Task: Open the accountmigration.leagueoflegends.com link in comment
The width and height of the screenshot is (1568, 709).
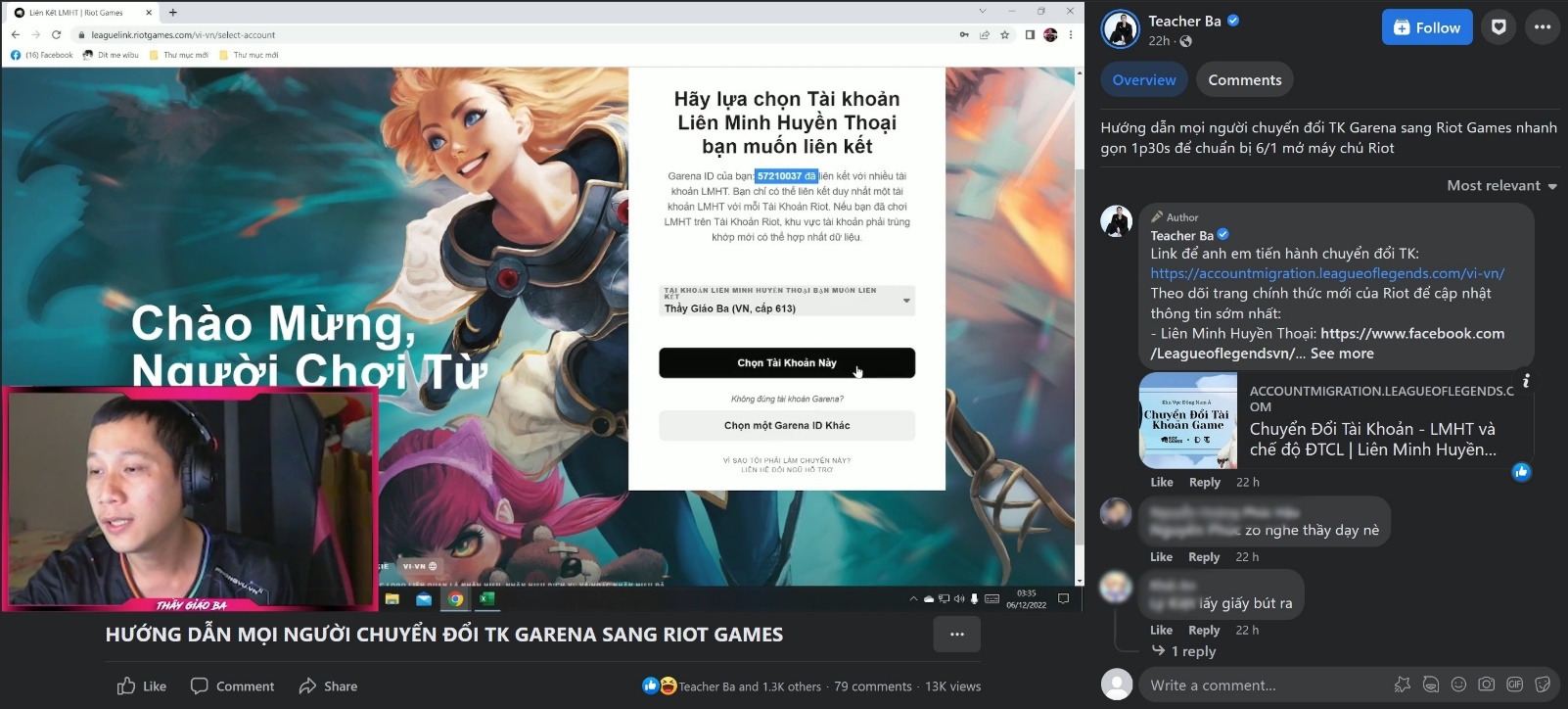Action: (x=1327, y=273)
